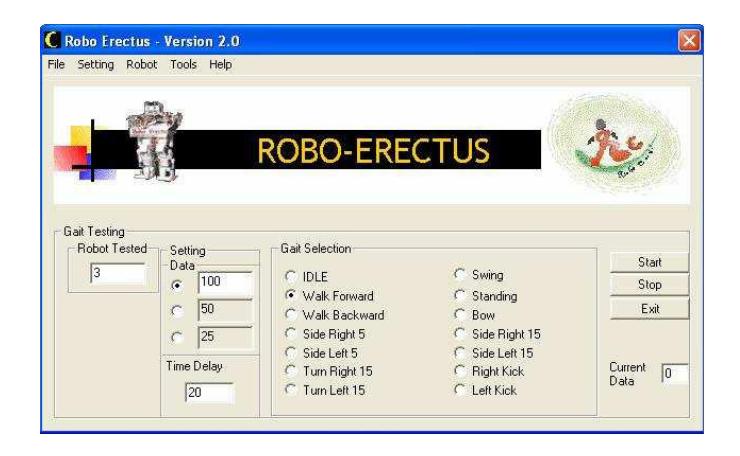Click the Robot Tested input field

(118, 273)
